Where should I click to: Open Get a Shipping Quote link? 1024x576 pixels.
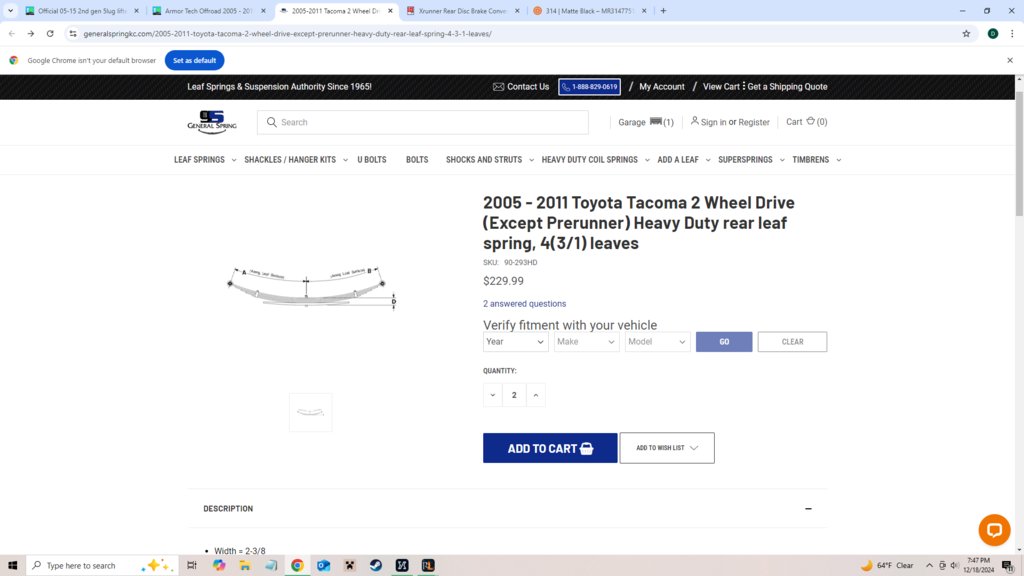[787, 87]
